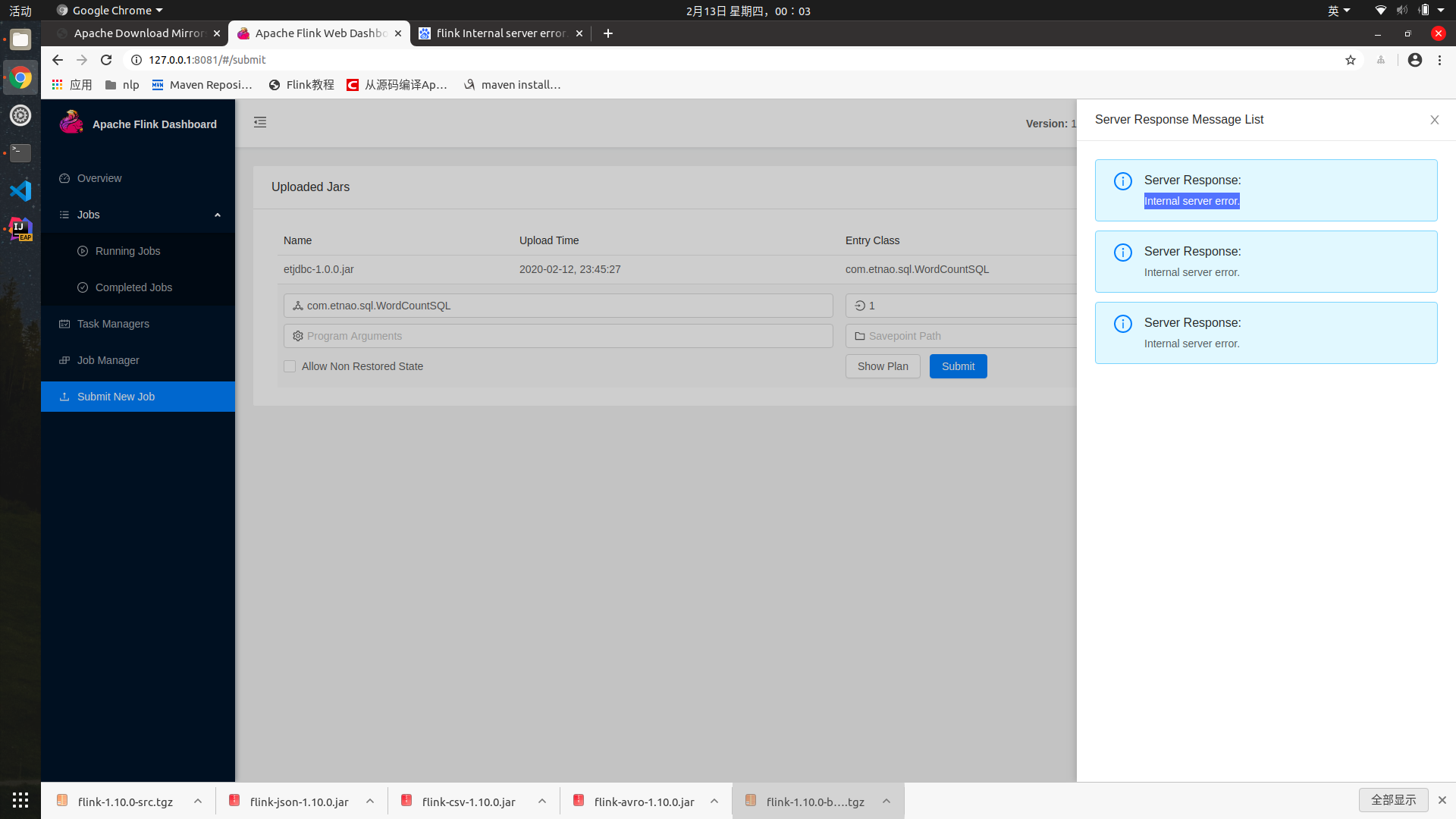The width and height of the screenshot is (1456, 819).
Task: Click the Submit button
Action: tap(958, 366)
